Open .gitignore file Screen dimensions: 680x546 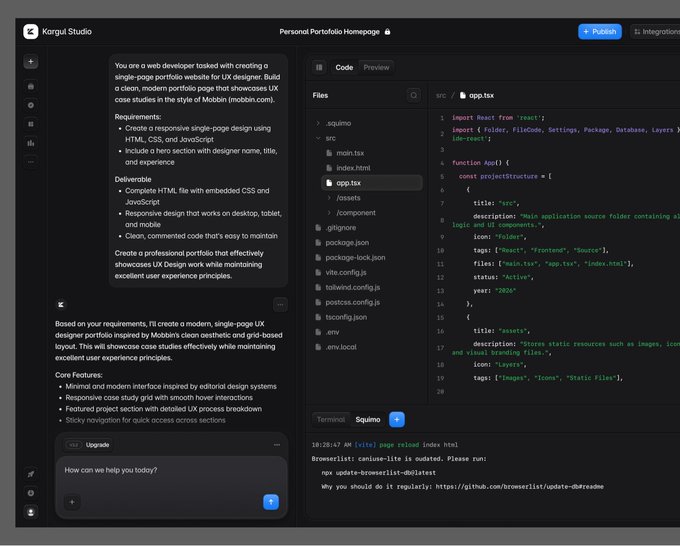[336, 228]
